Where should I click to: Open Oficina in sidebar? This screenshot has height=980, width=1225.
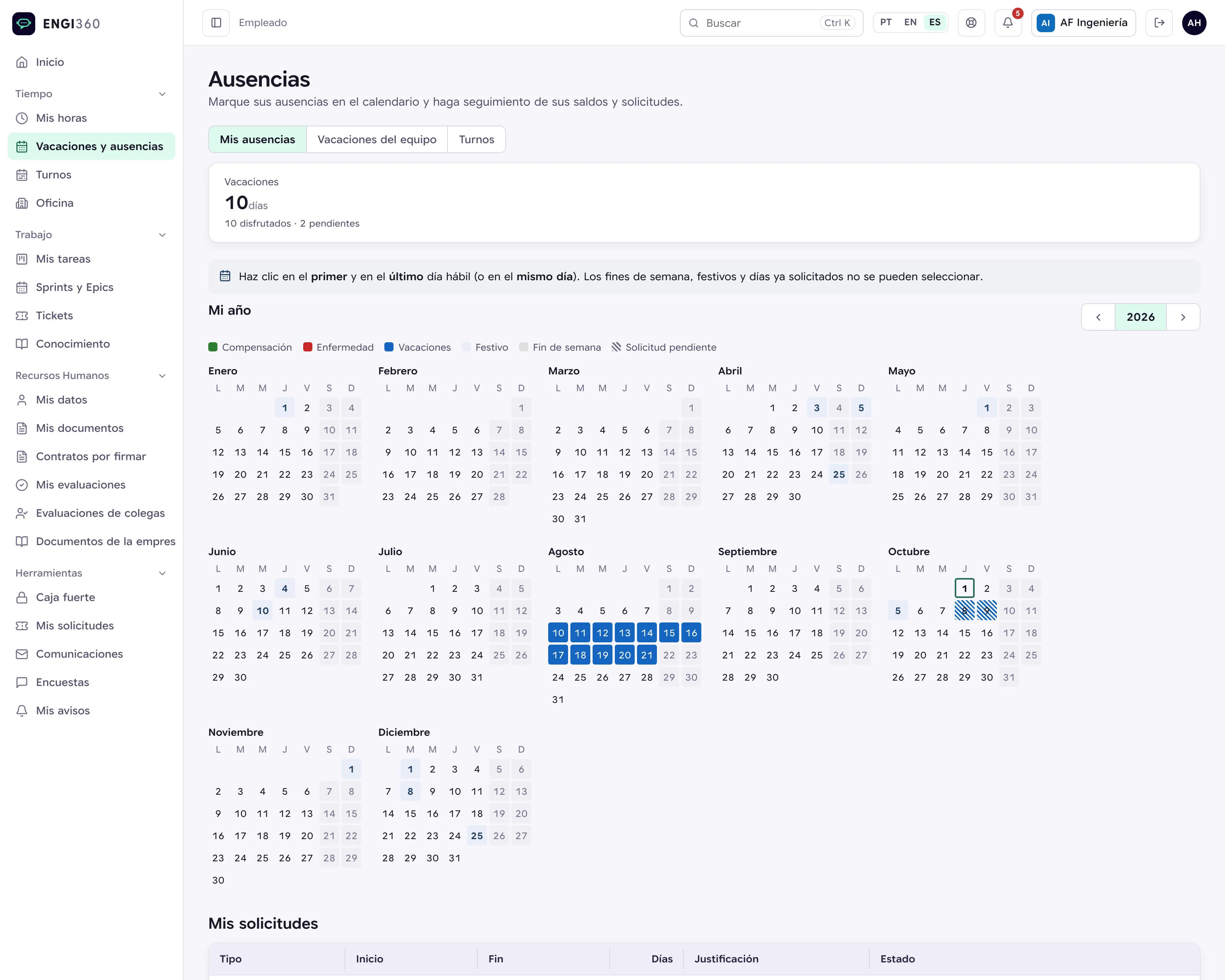click(x=91, y=203)
